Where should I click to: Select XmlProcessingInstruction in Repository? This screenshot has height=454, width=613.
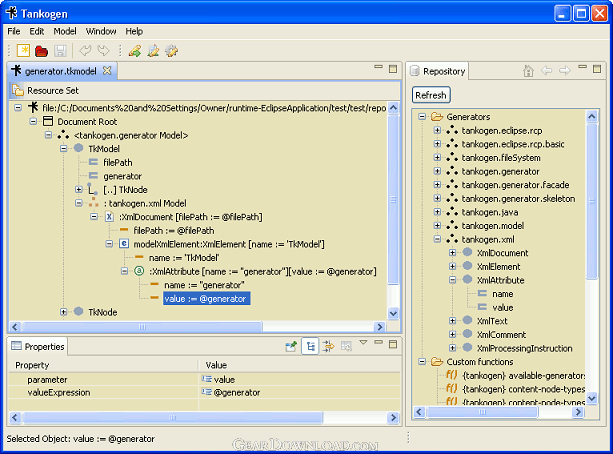pyautogui.click(x=524, y=348)
